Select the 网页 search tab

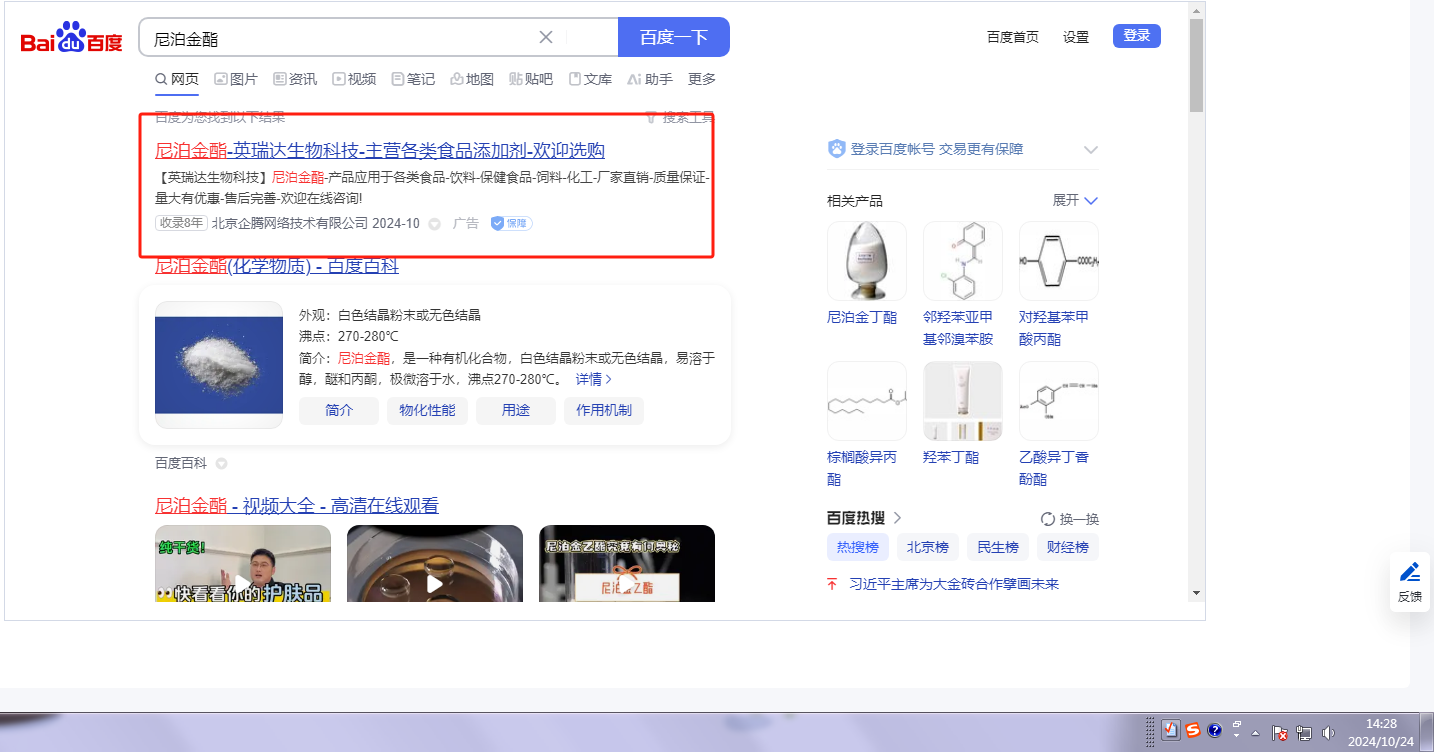pyautogui.click(x=177, y=79)
